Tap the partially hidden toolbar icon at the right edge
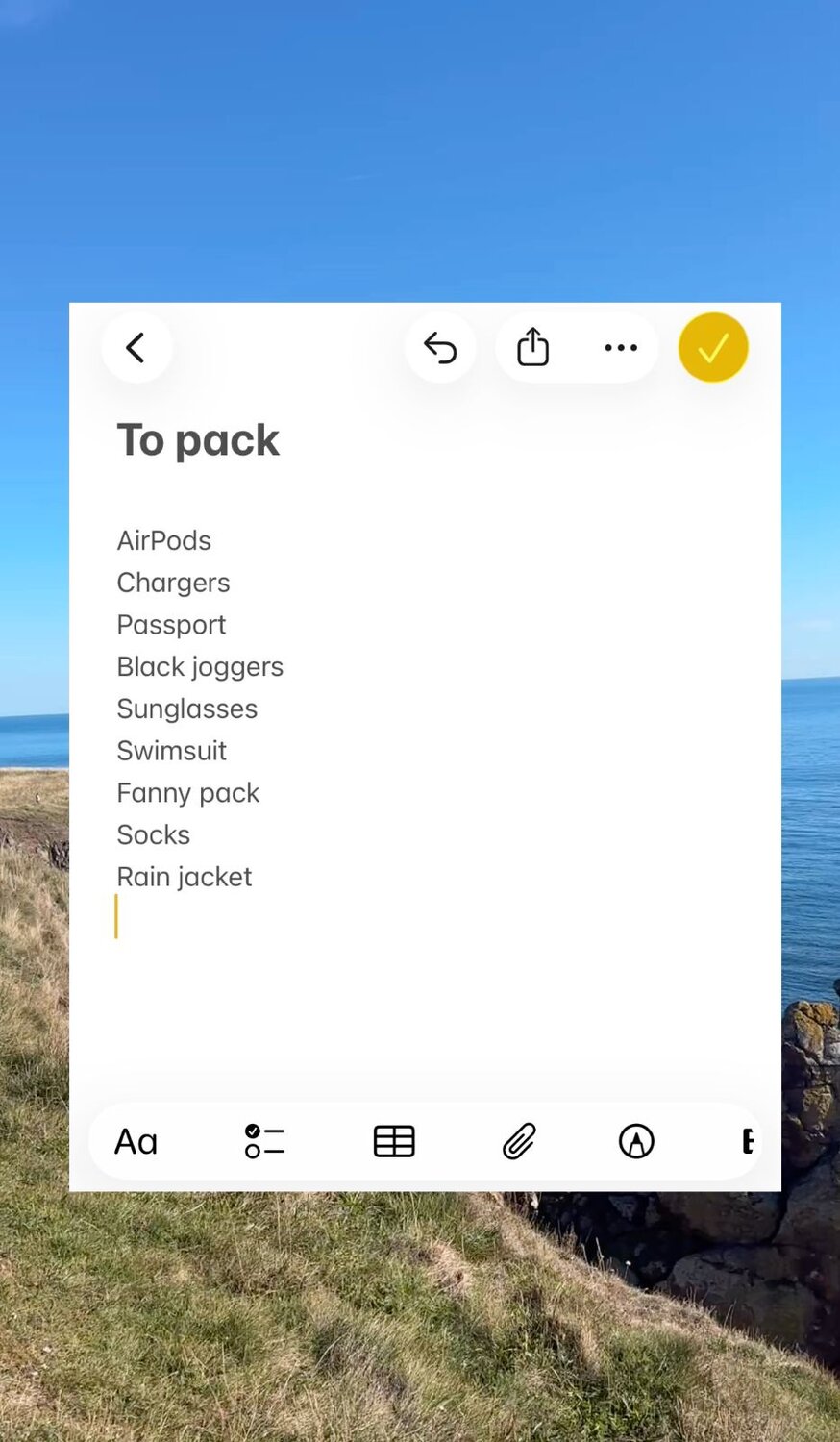This screenshot has height=1442, width=840. [748, 1141]
